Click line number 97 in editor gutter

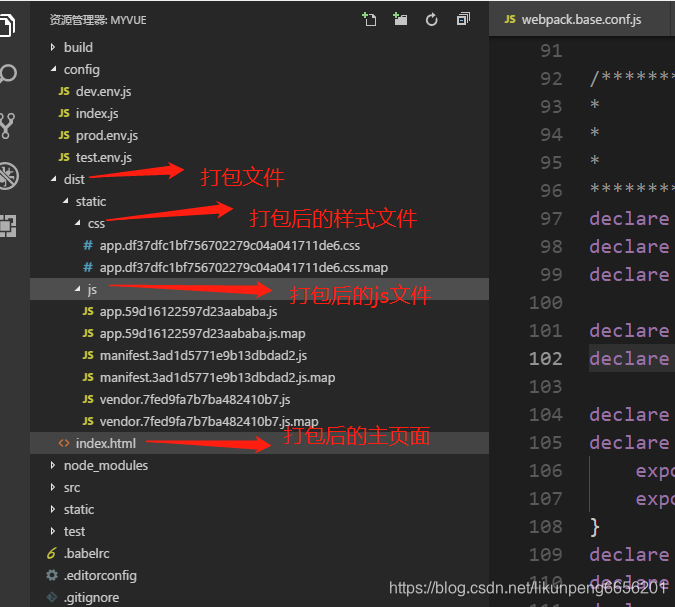pyautogui.click(x=551, y=219)
